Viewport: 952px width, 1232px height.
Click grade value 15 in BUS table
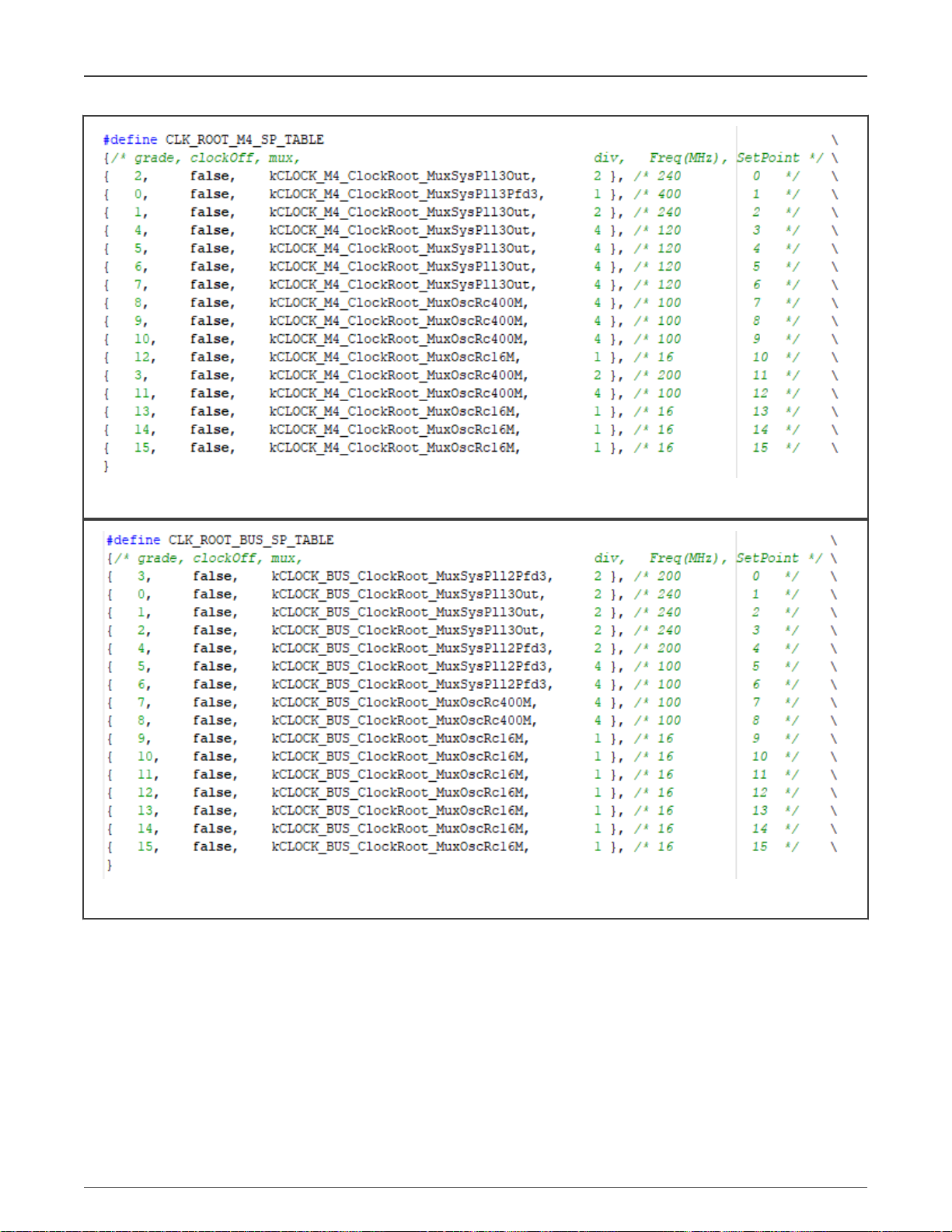145,847
